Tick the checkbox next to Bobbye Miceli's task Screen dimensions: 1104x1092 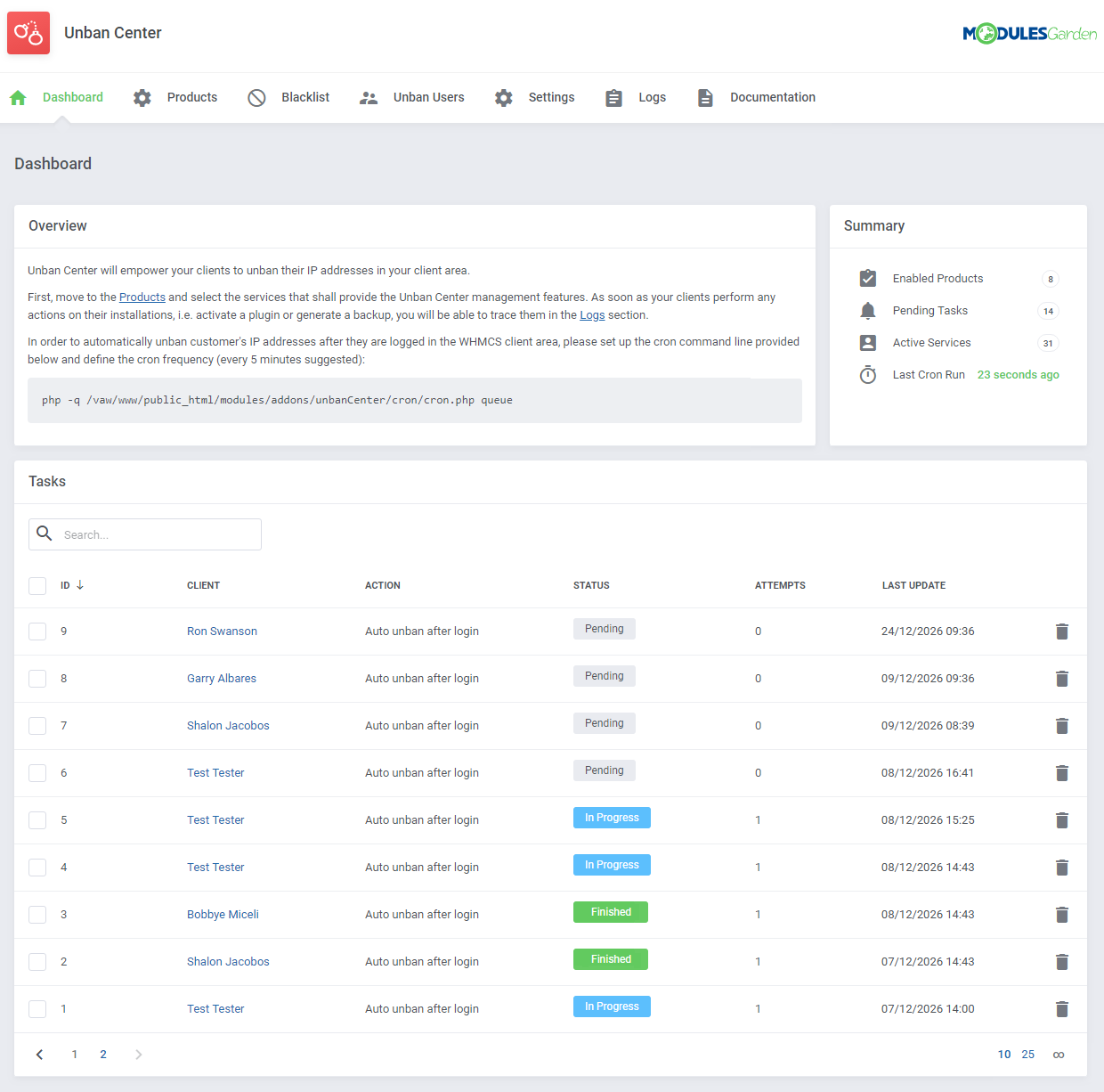pyautogui.click(x=37, y=914)
